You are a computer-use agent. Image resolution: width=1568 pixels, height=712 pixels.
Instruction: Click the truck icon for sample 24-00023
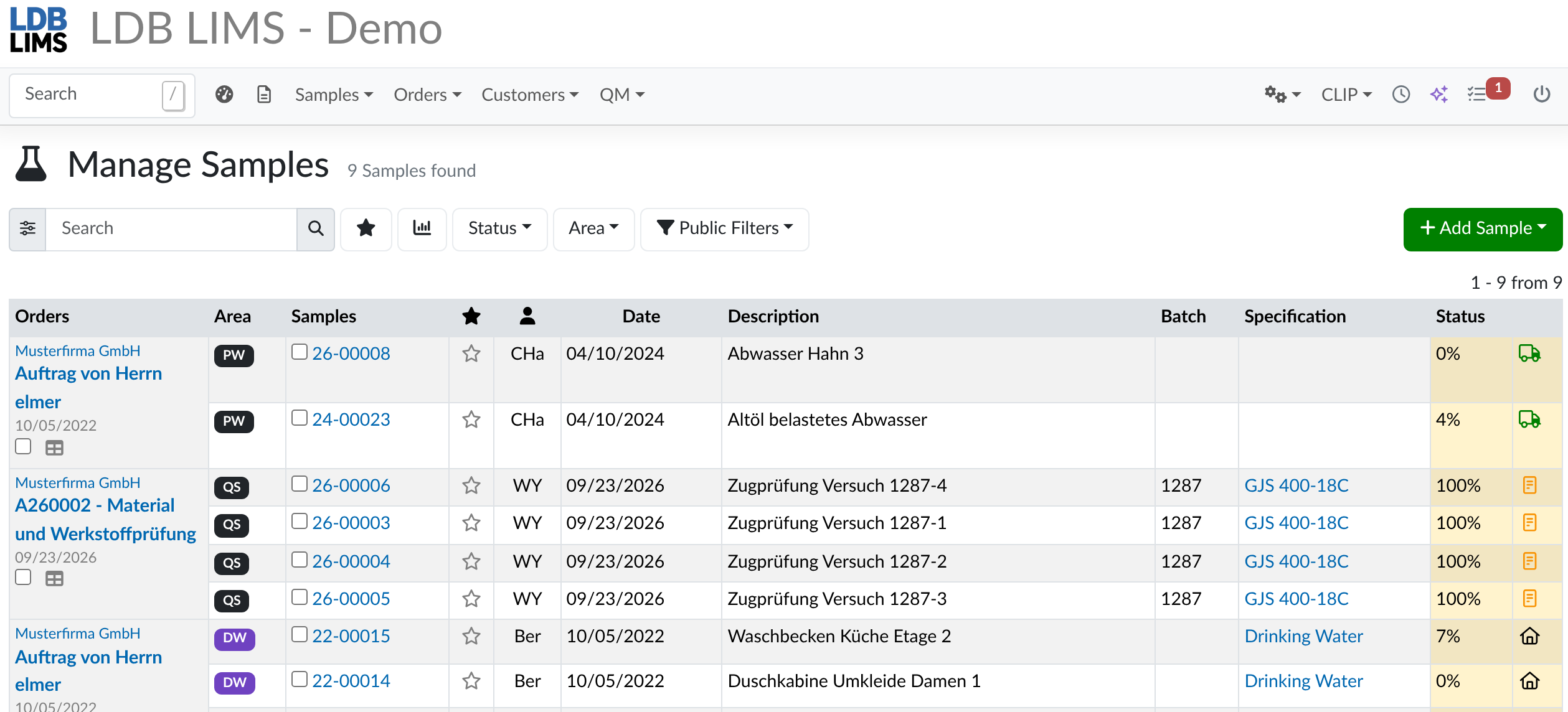1529,419
